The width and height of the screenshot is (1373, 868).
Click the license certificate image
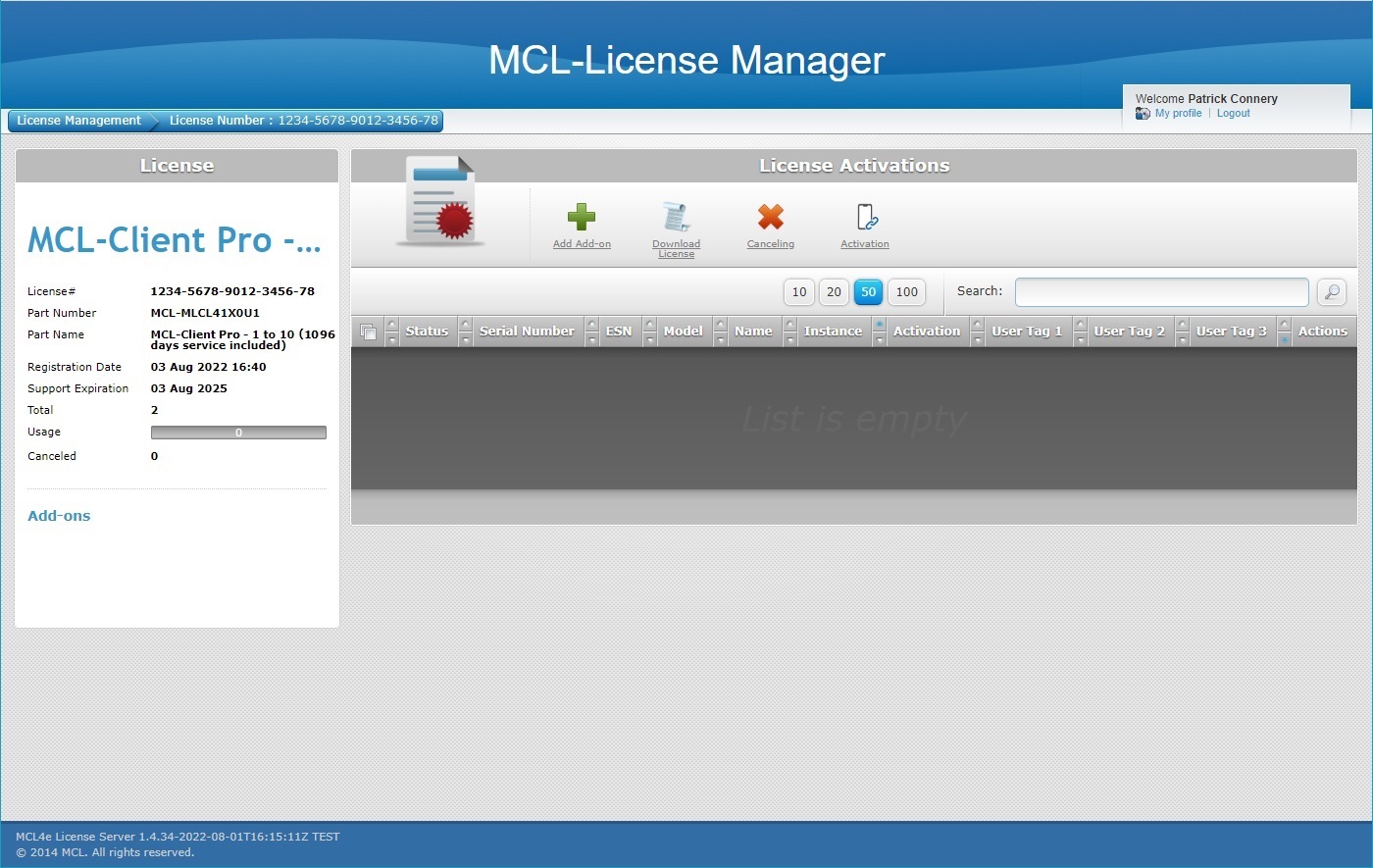(440, 201)
